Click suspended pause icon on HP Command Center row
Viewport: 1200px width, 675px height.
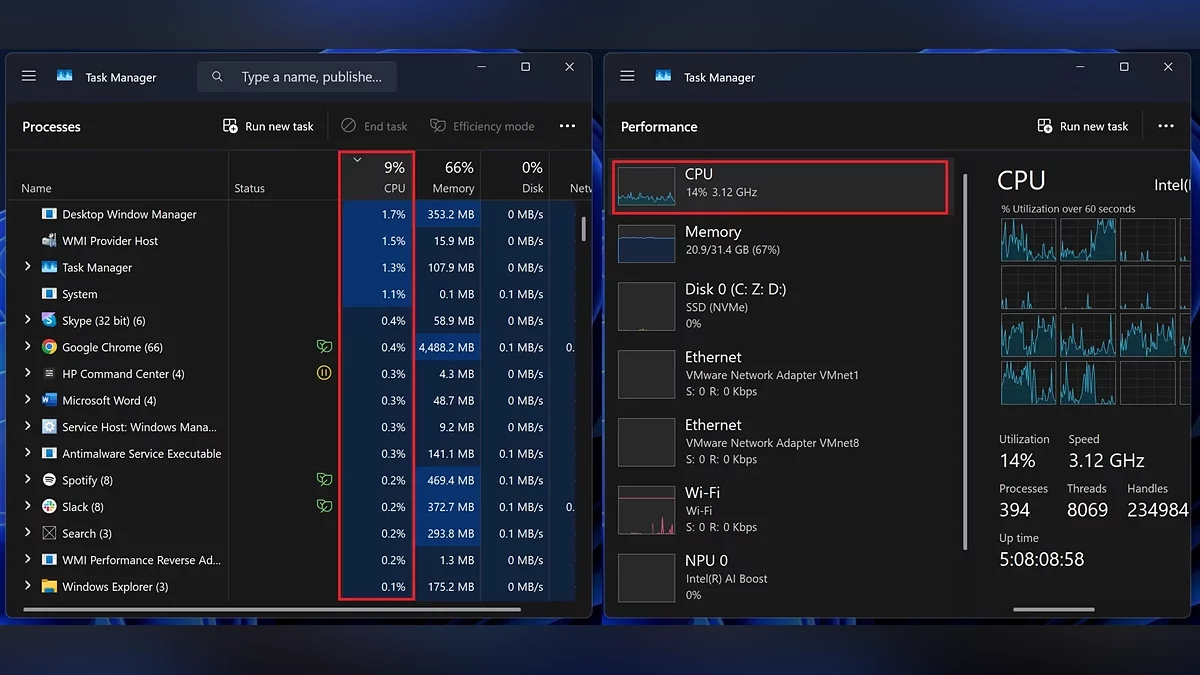(x=324, y=373)
